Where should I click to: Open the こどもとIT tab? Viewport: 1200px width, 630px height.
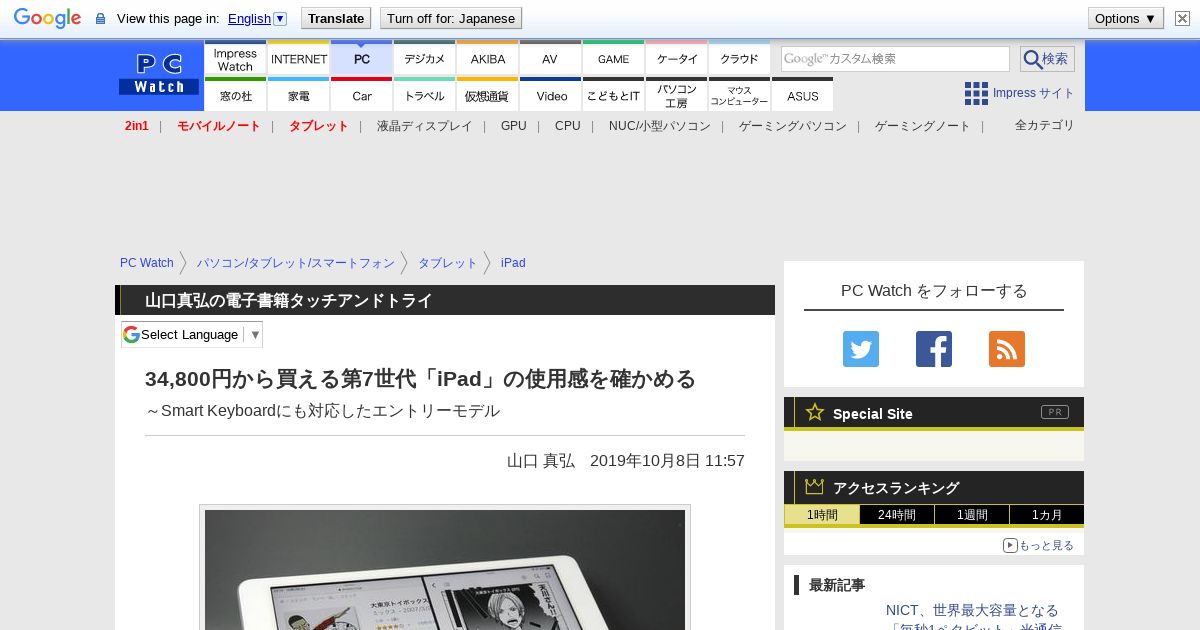[x=613, y=95]
